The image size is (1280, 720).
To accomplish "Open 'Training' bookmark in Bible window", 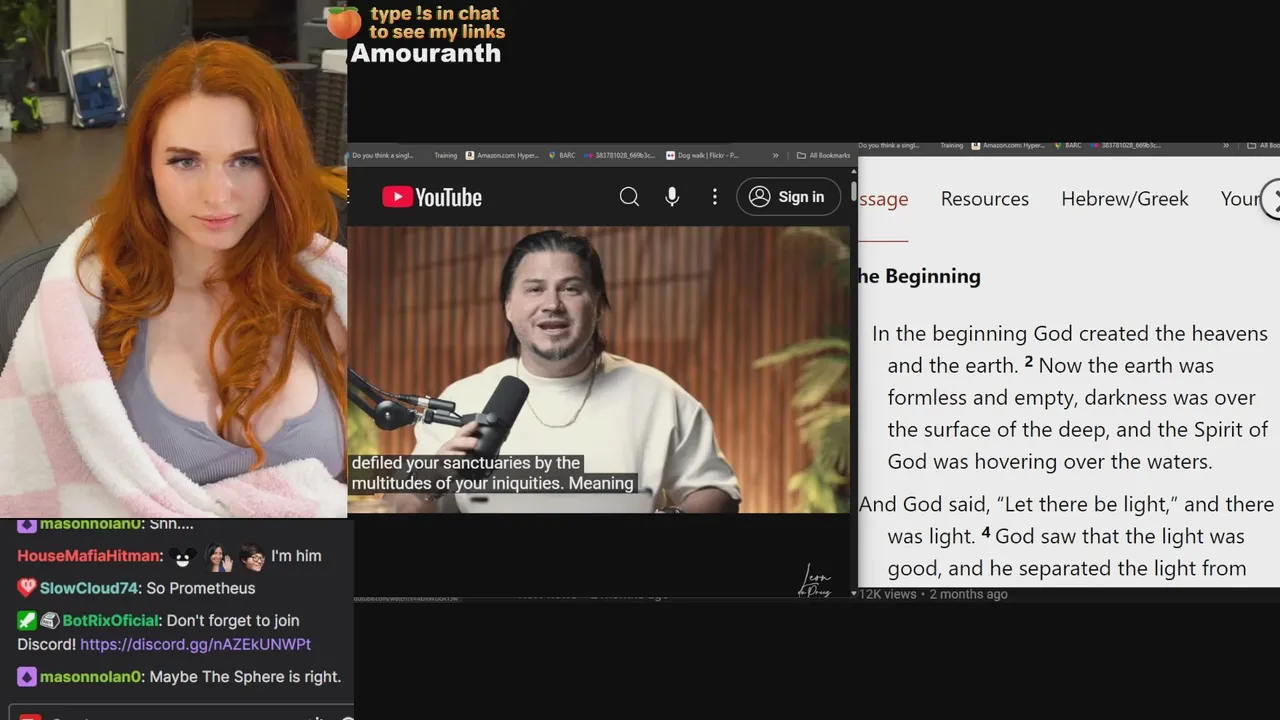I will tap(951, 145).
